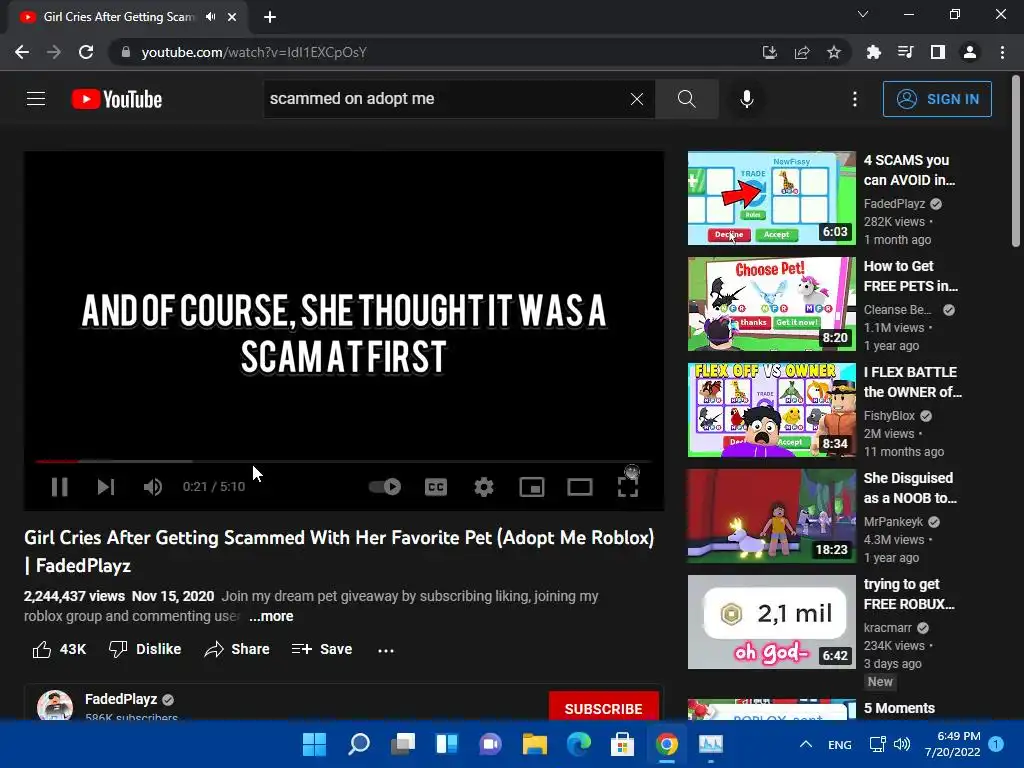Enter full screen mode
The image size is (1024, 768).
[x=628, y=487]
